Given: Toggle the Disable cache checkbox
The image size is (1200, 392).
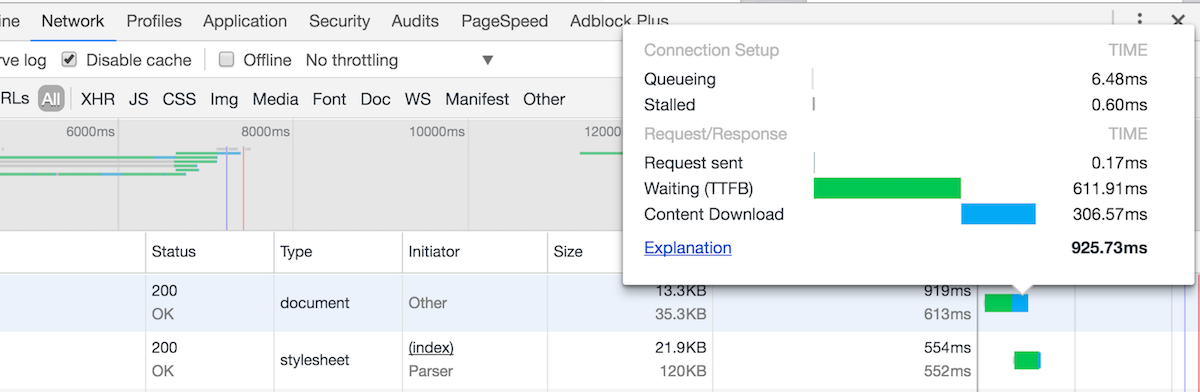Looking at the screenshot, I should tap(69, 60).
